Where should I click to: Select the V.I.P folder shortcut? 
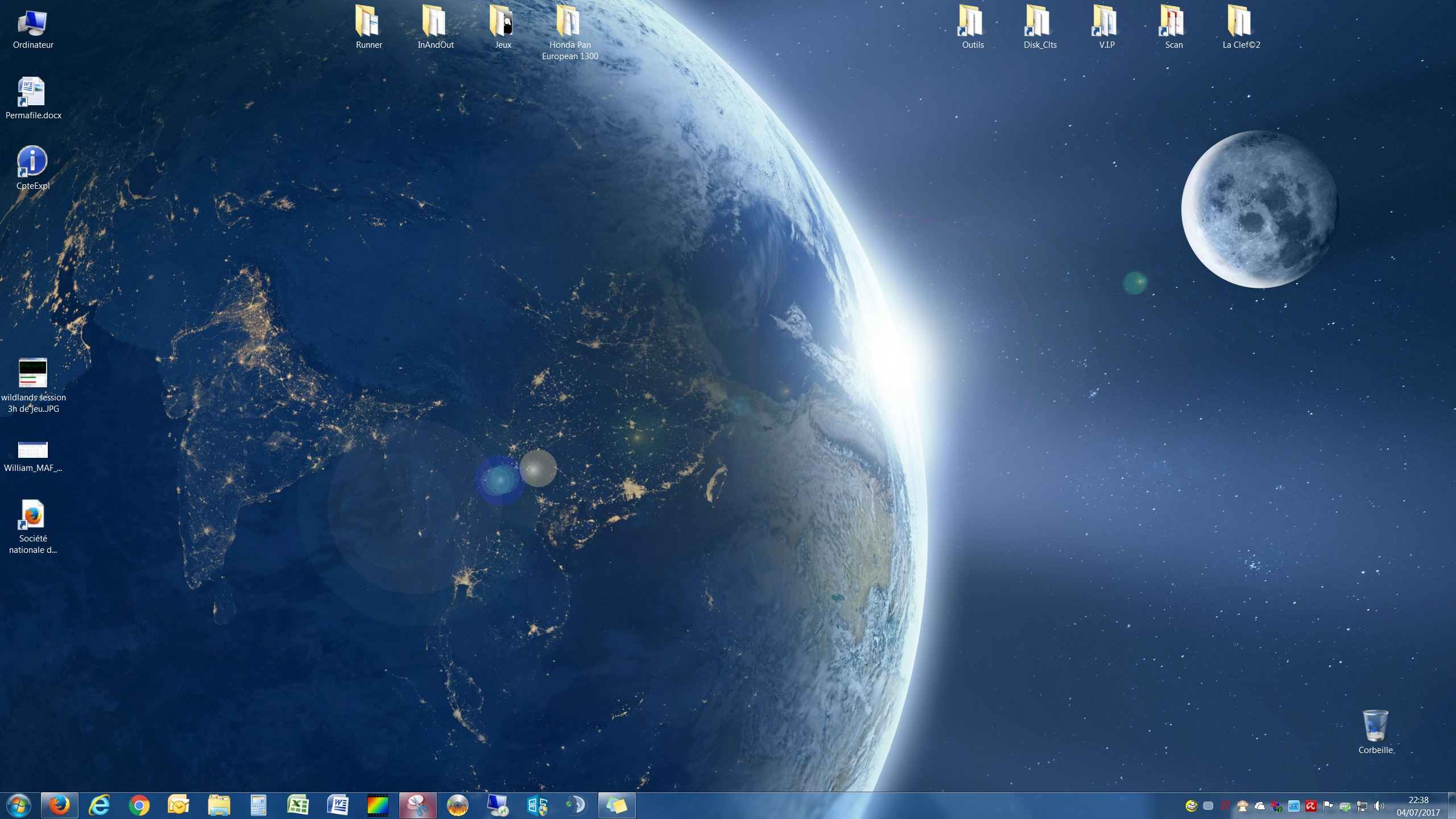(x=1107, y=27)
